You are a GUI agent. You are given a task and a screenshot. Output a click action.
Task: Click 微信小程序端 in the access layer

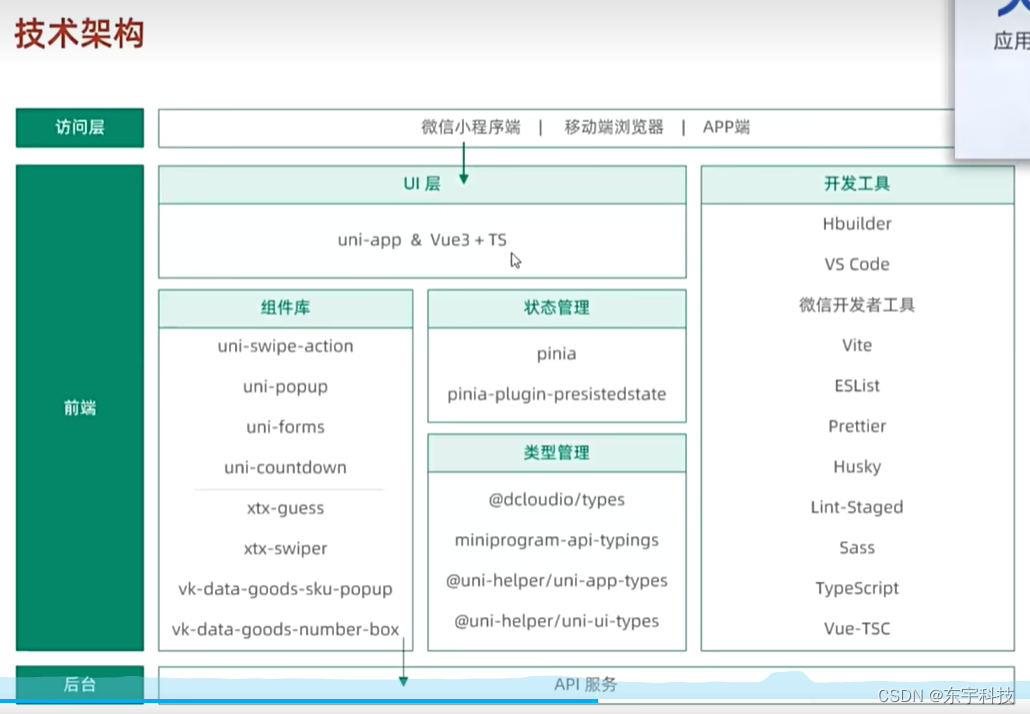[470, 127]
